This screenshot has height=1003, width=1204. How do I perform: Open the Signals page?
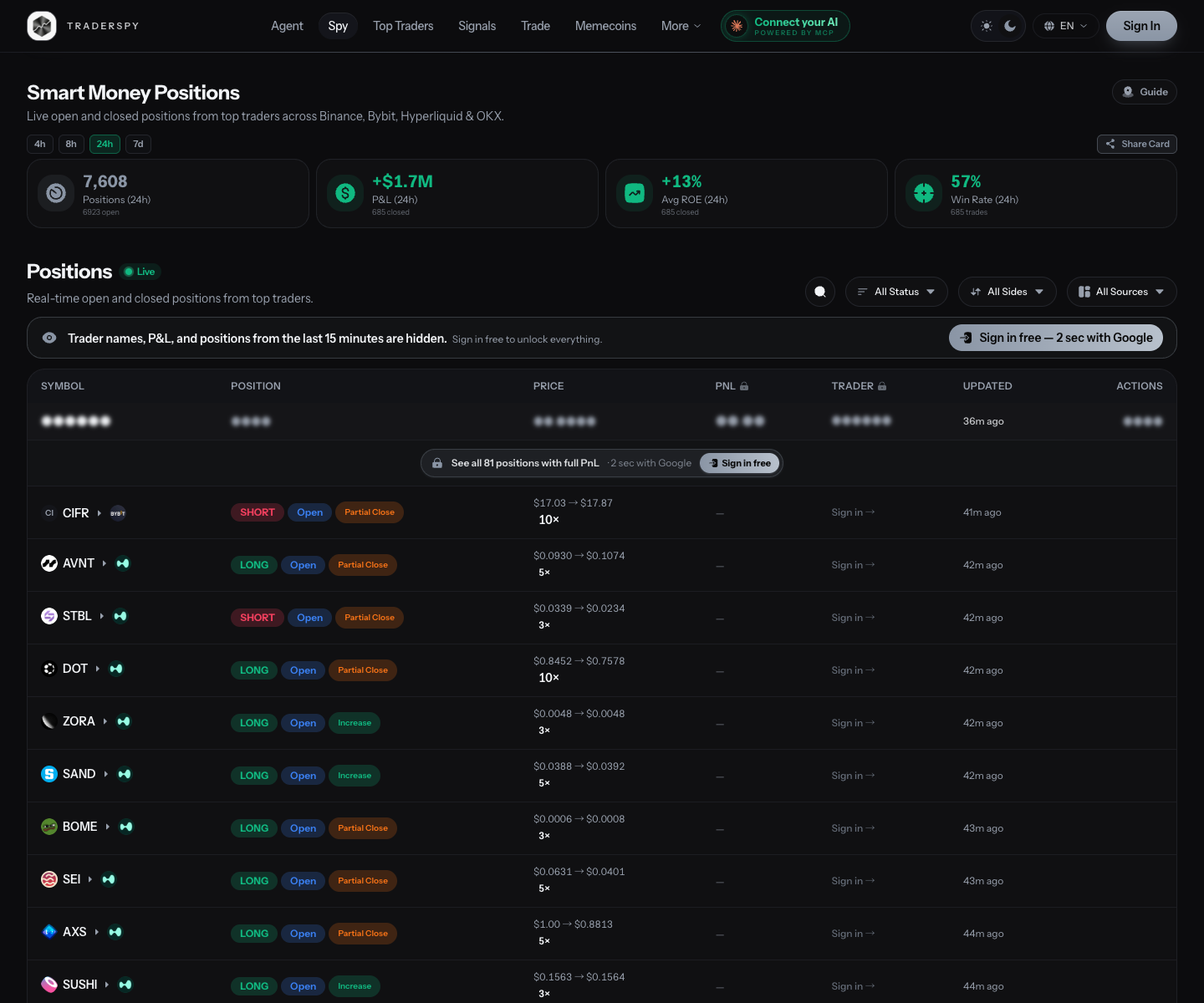click(x=477, y=26)
